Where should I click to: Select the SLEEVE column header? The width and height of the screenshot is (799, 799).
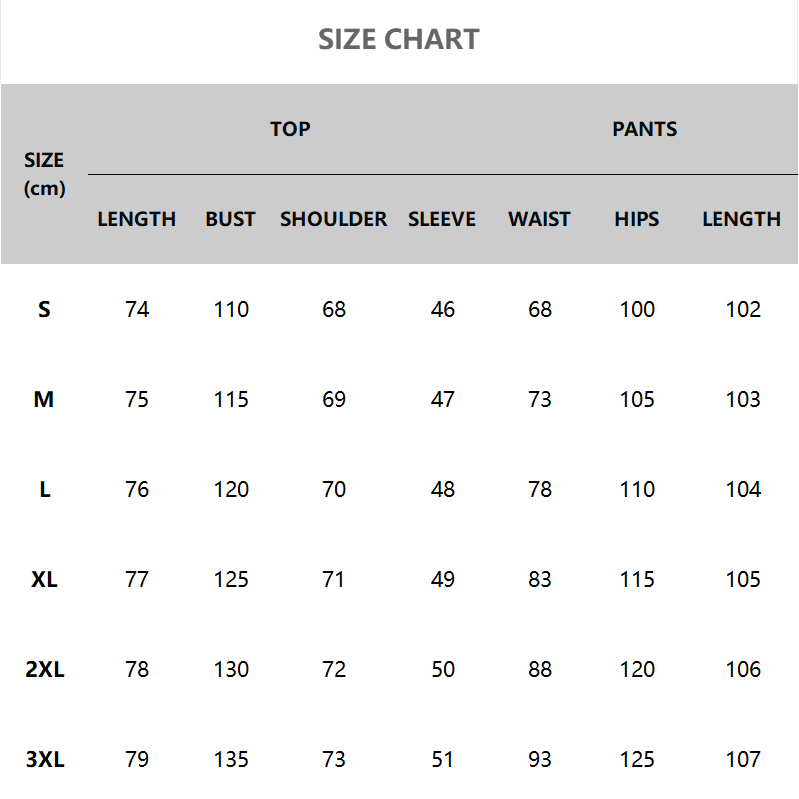pyautogui.click(x=442, y=219)
